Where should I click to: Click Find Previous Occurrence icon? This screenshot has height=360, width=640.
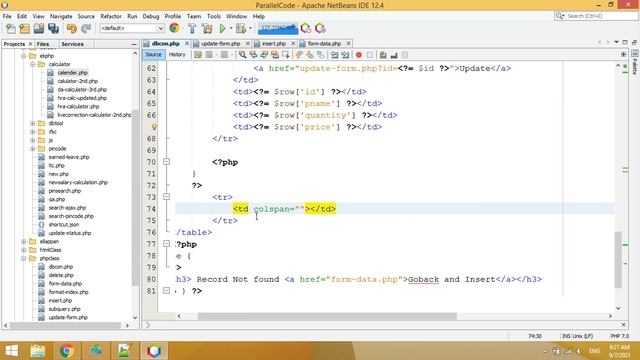(x=253, y=55)
